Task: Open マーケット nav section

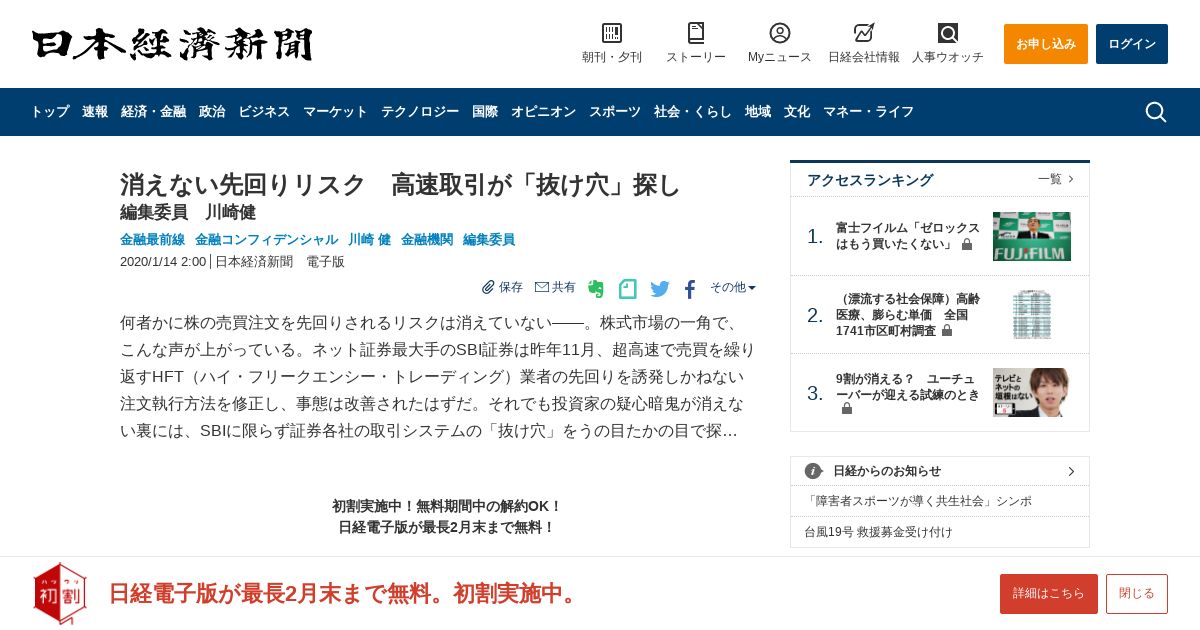Action: (335, 112)
